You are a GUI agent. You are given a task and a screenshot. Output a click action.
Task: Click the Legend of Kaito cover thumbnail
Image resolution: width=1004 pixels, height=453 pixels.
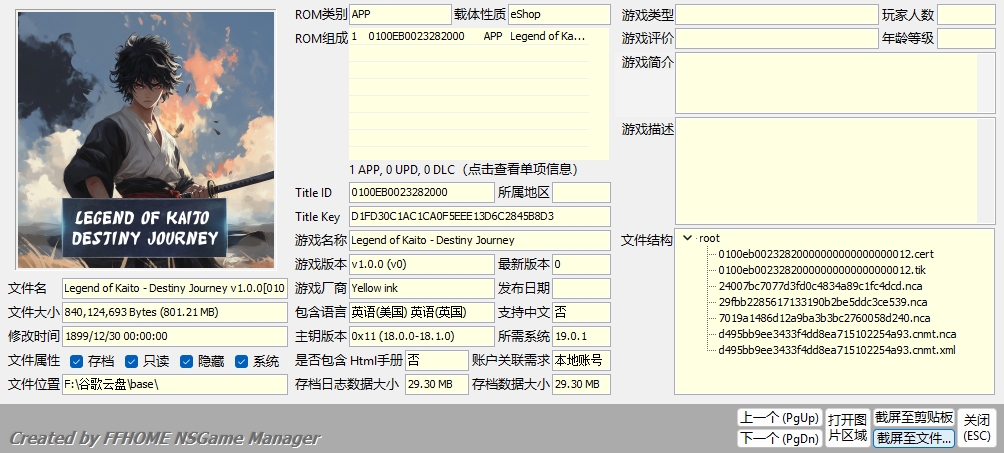pyautogui.click(x=146, y=140)
